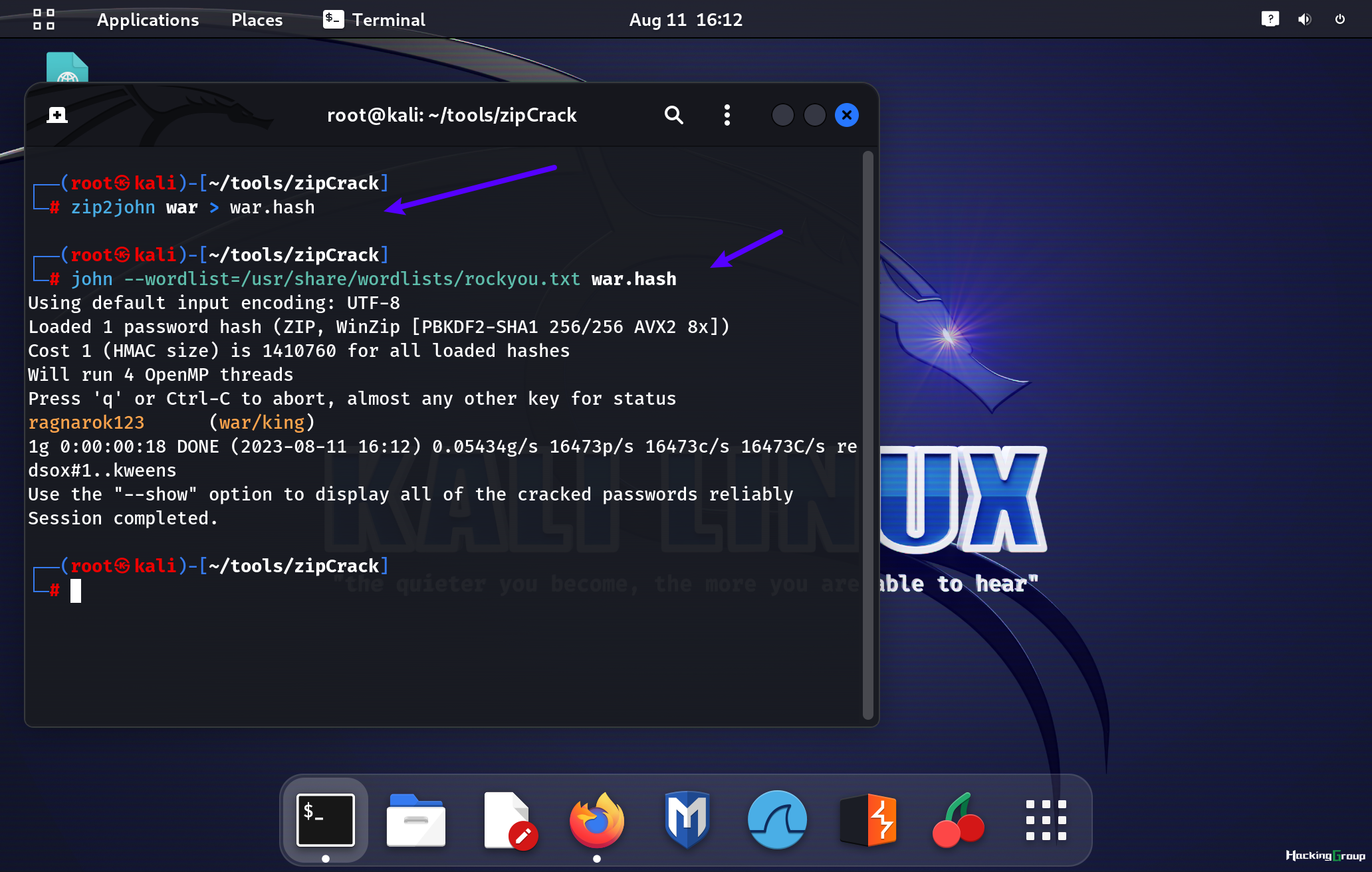Click the 'Press 'q' or Ctrl-C' line
The image size is (1372, 872).
click(352, 399)
